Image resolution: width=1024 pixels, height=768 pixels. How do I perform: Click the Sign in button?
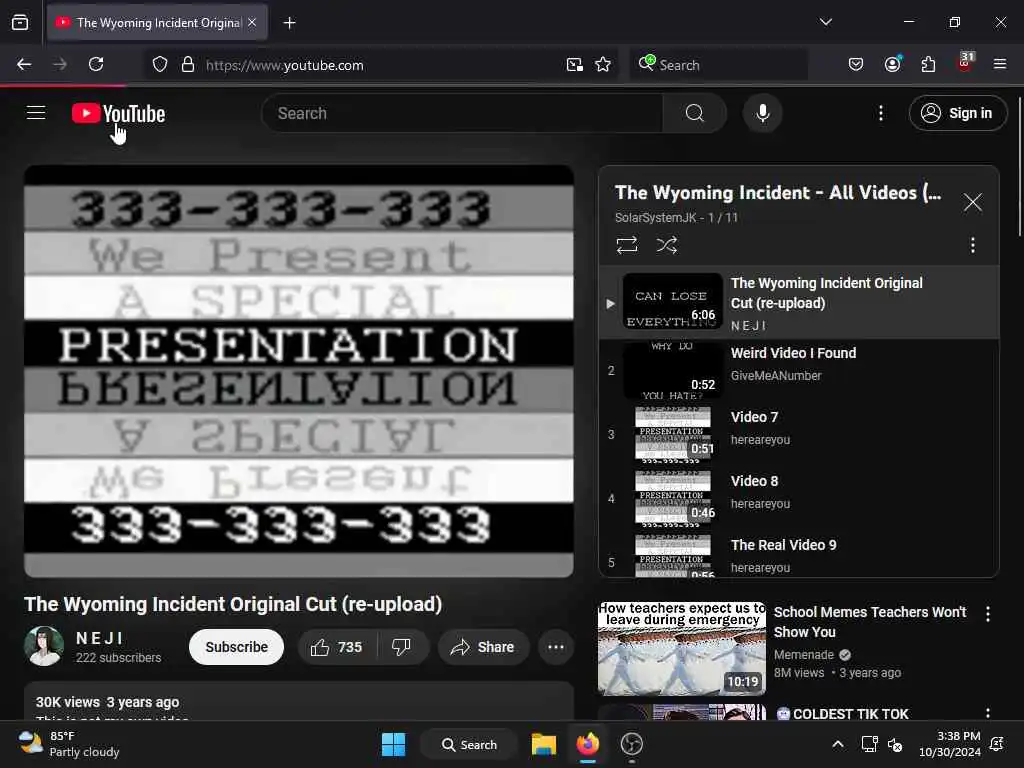[957, 113]
